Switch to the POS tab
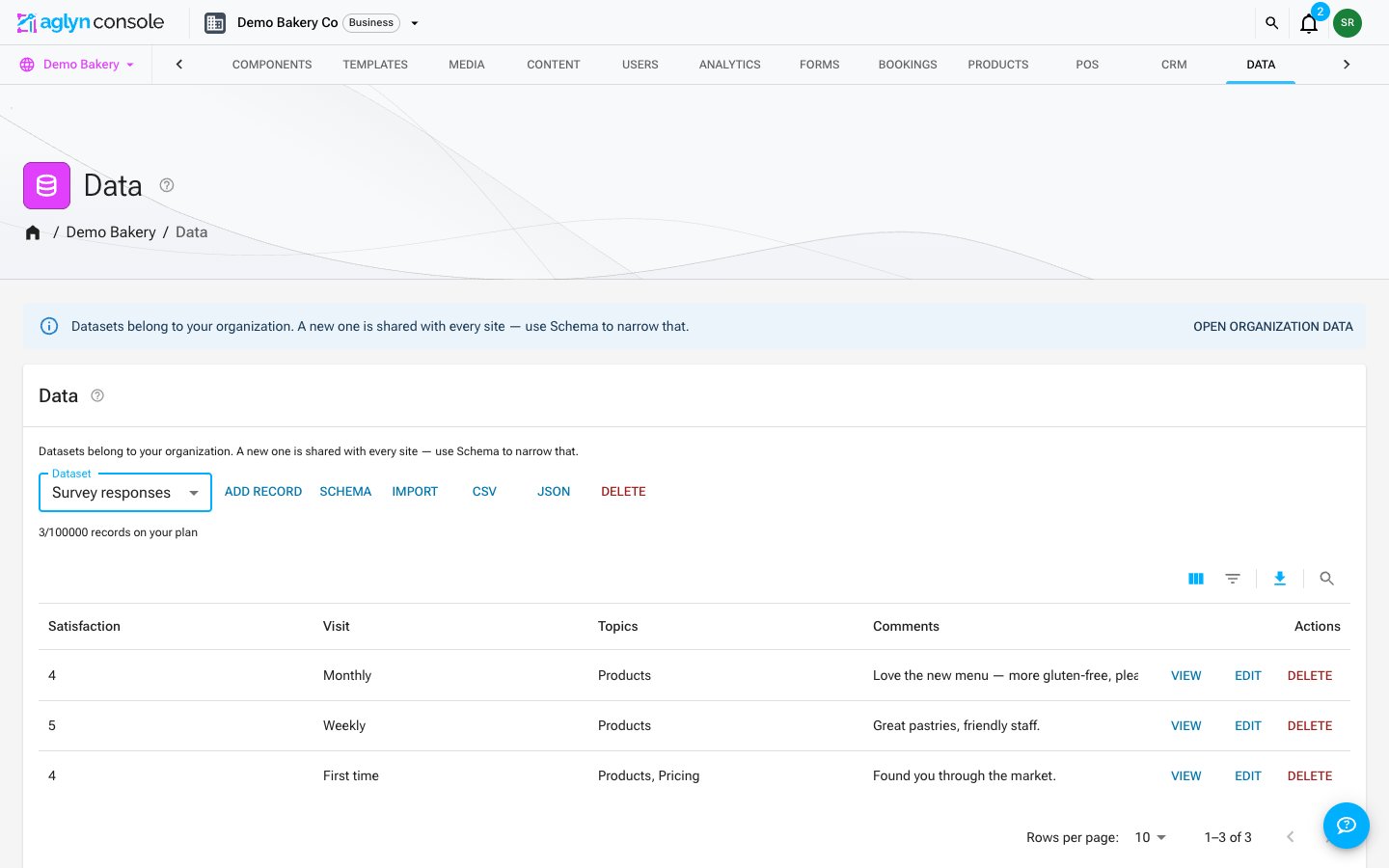 point(1087,65)
